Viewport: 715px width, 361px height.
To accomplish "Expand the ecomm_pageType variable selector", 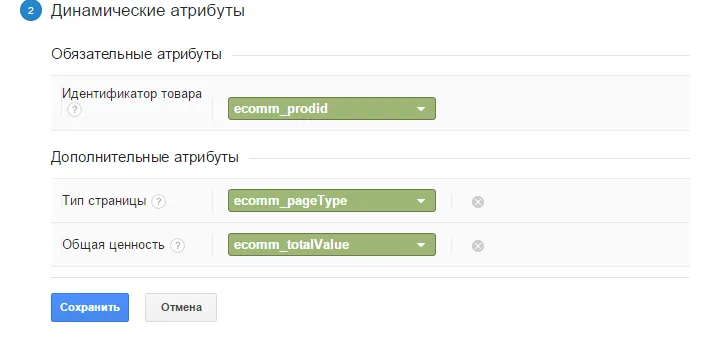I will (x=332, y=201).
